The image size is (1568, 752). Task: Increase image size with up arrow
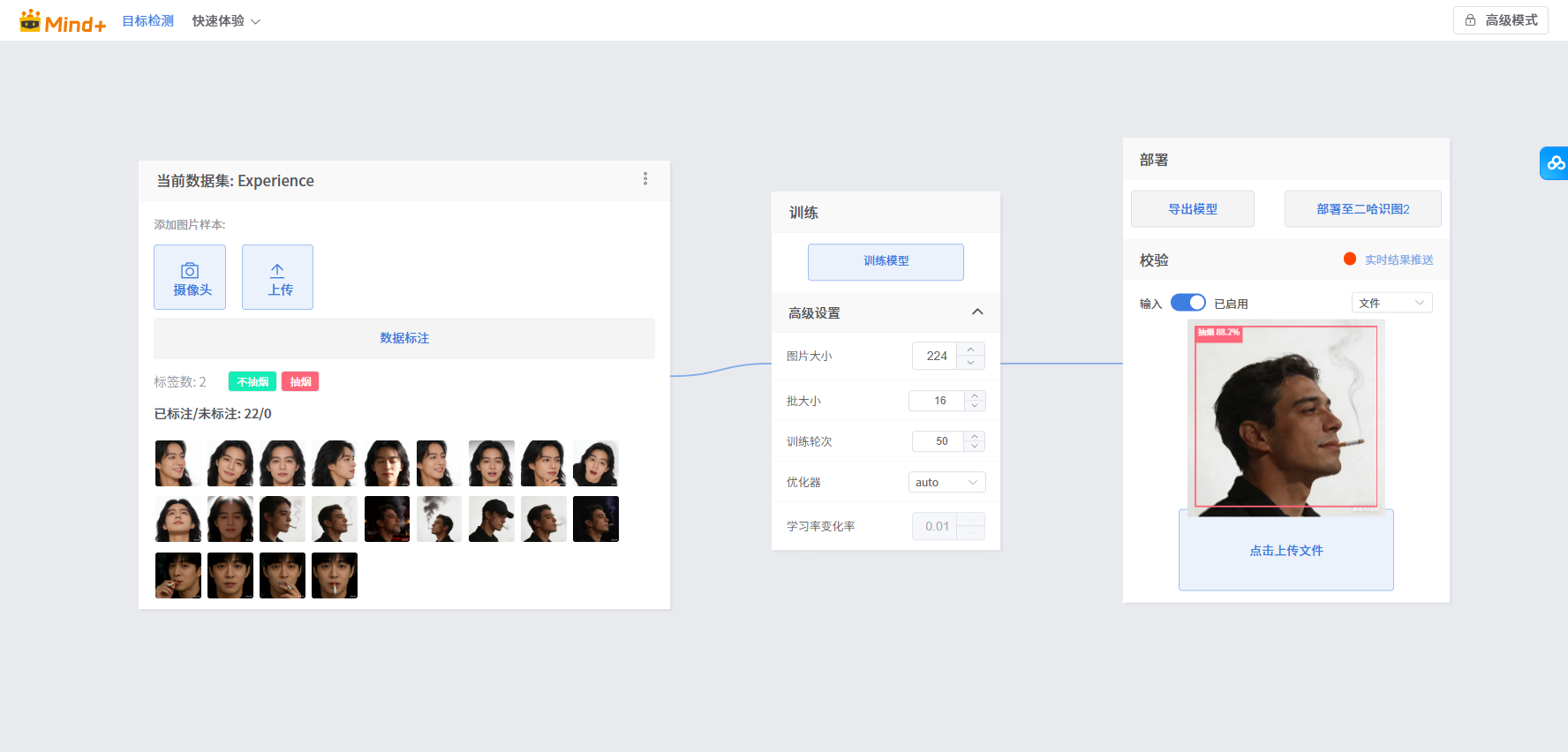coord(970,350)
